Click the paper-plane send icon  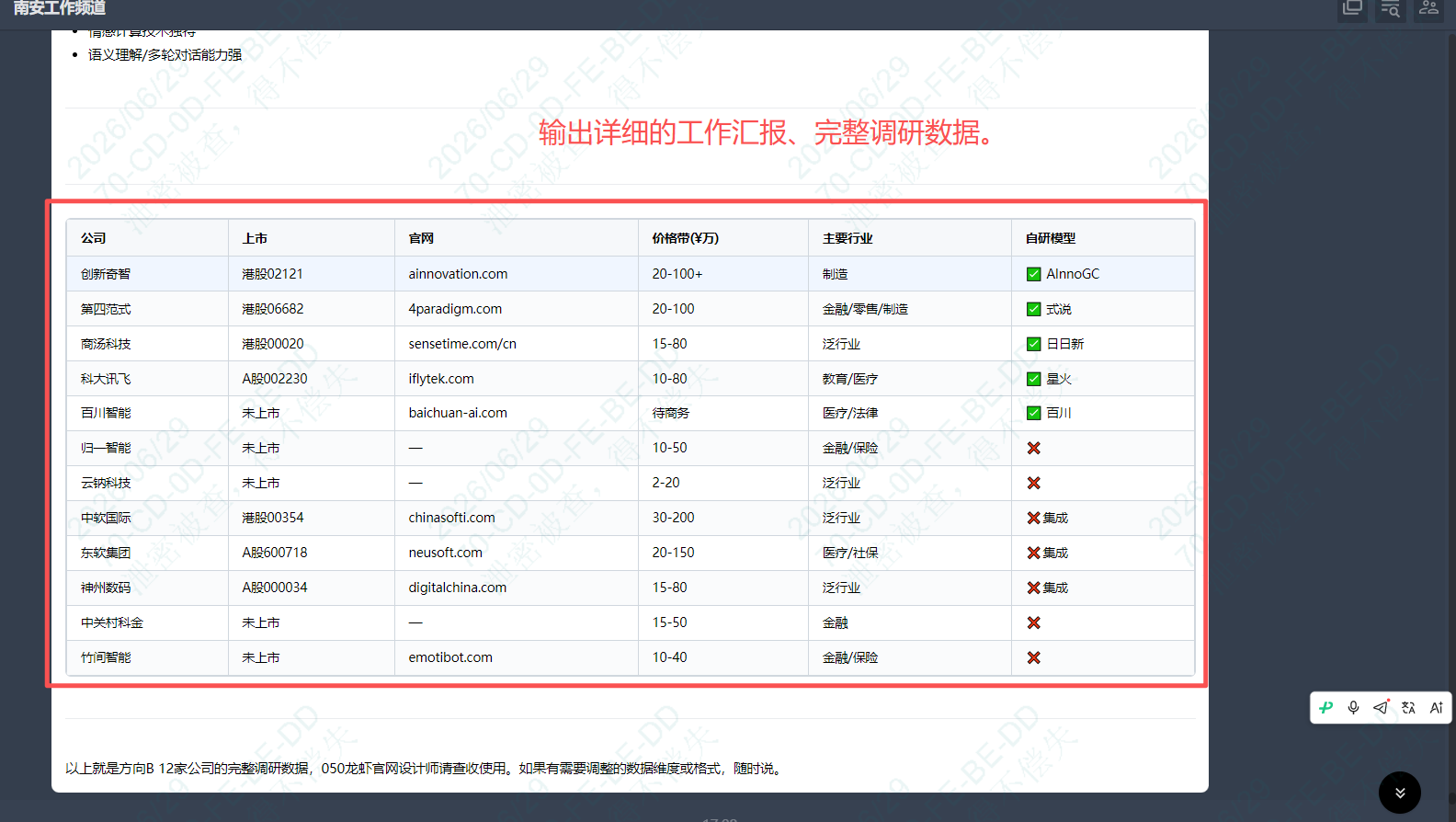click(1381, 707)
